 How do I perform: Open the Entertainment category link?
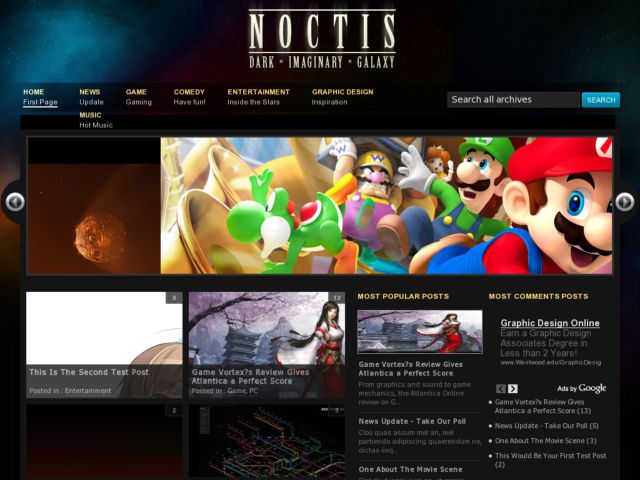tap(88, 391)
